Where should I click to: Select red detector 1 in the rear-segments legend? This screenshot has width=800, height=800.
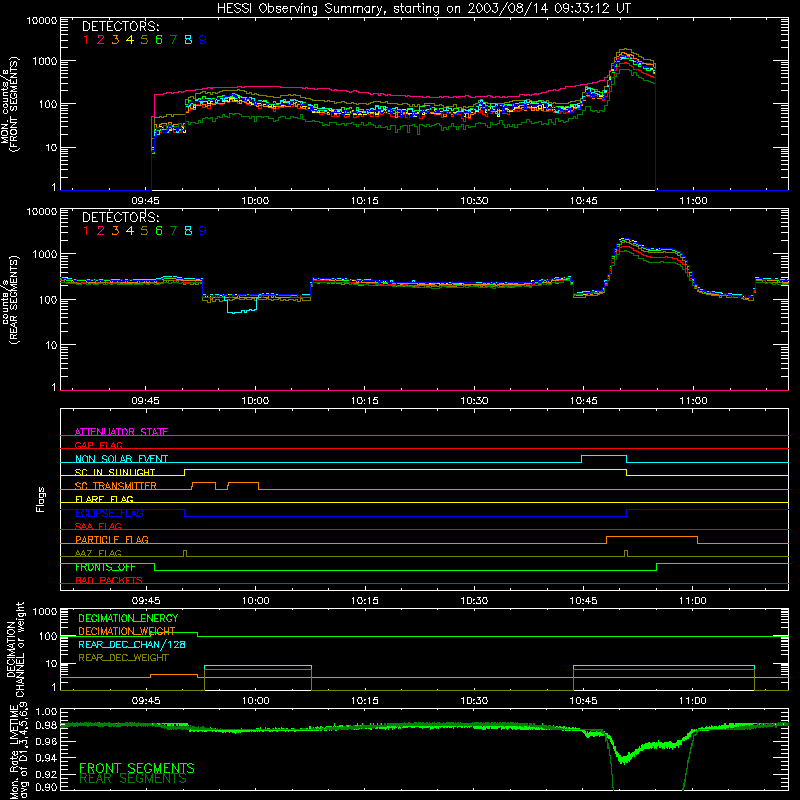[86, 231]
